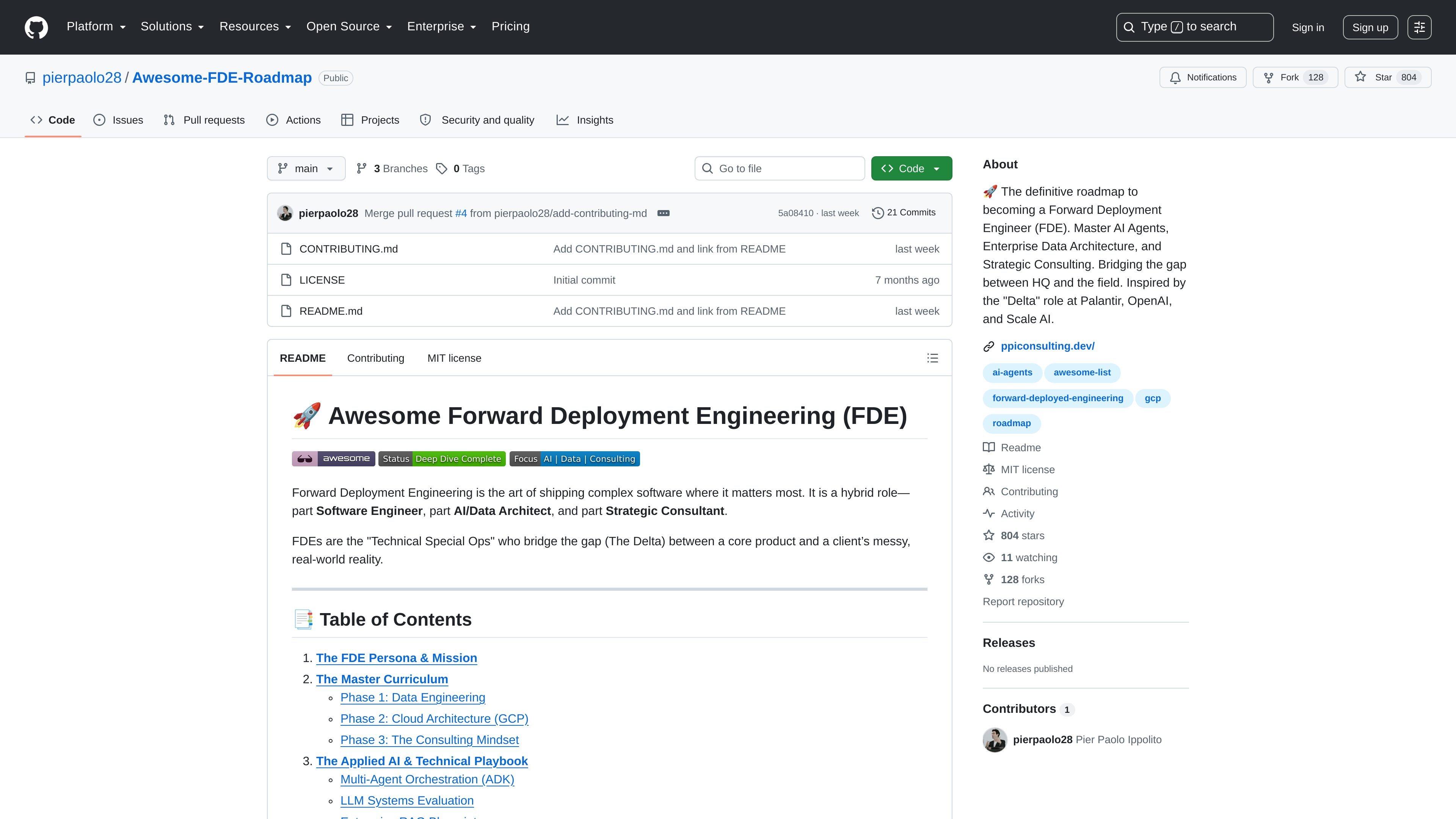Click the Contributing people icon in About

[x=988, y=492]
